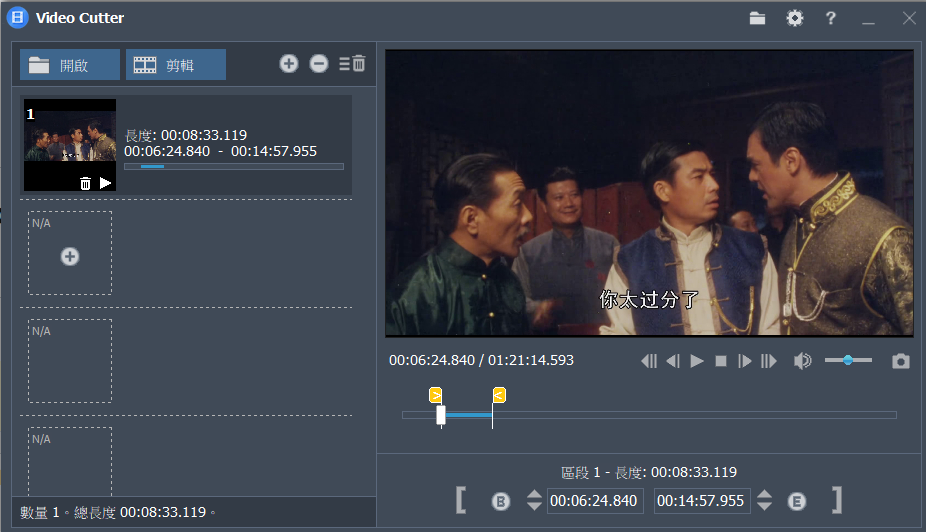Click start time field 00:06:24.840

click(595, 501)
